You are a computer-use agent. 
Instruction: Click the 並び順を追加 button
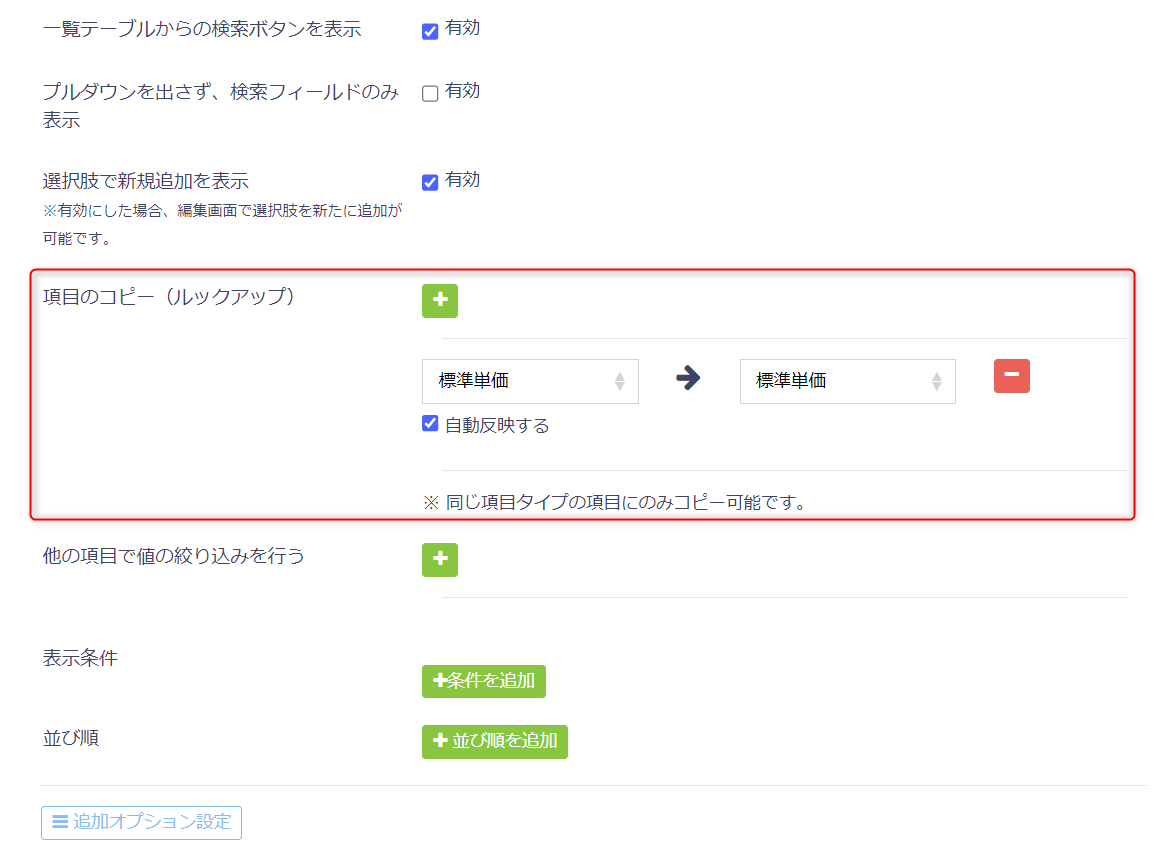pyautogui.click(x=494, y=742)
